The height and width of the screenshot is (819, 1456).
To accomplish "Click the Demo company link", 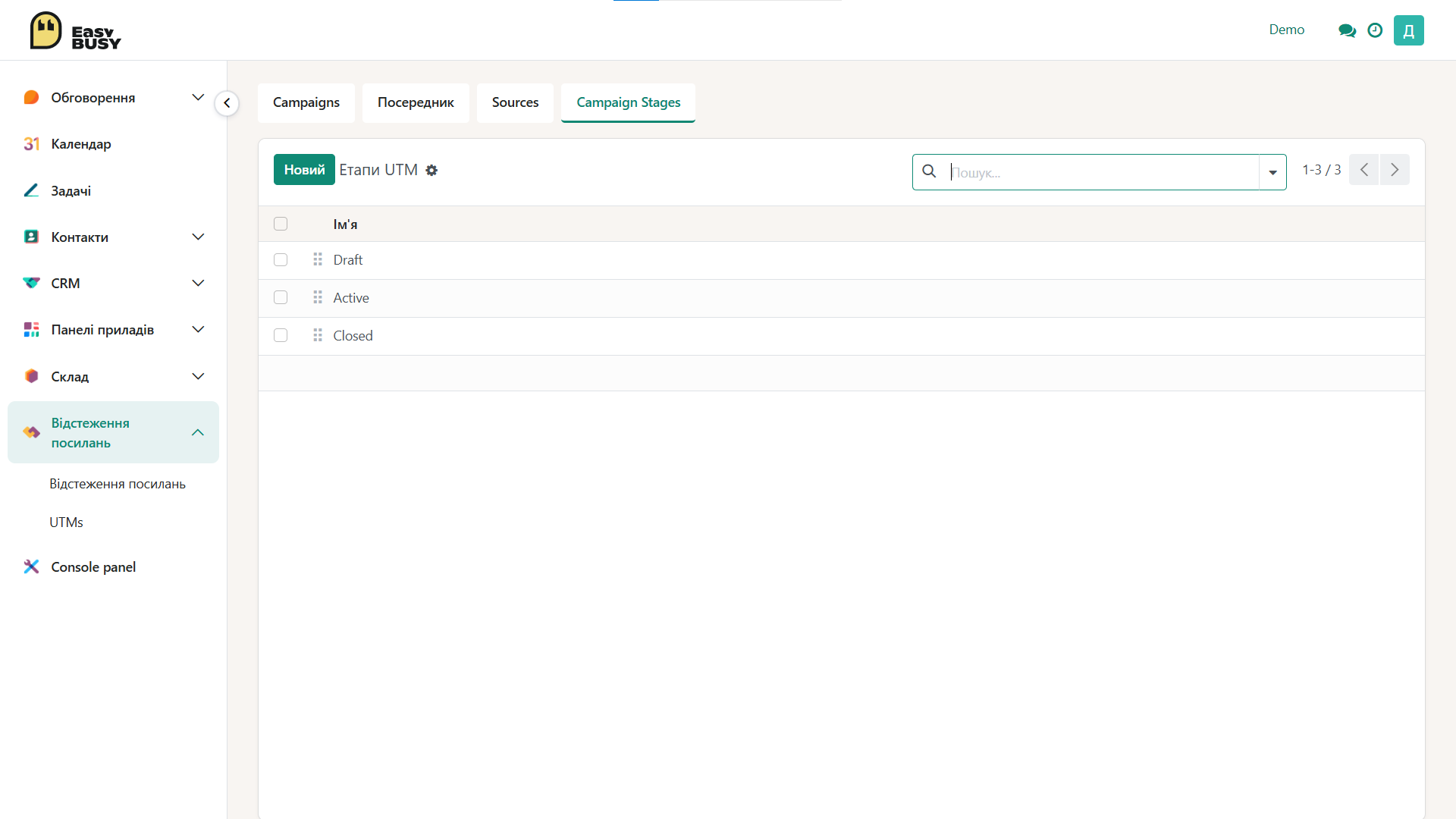I will [1286, 30].
